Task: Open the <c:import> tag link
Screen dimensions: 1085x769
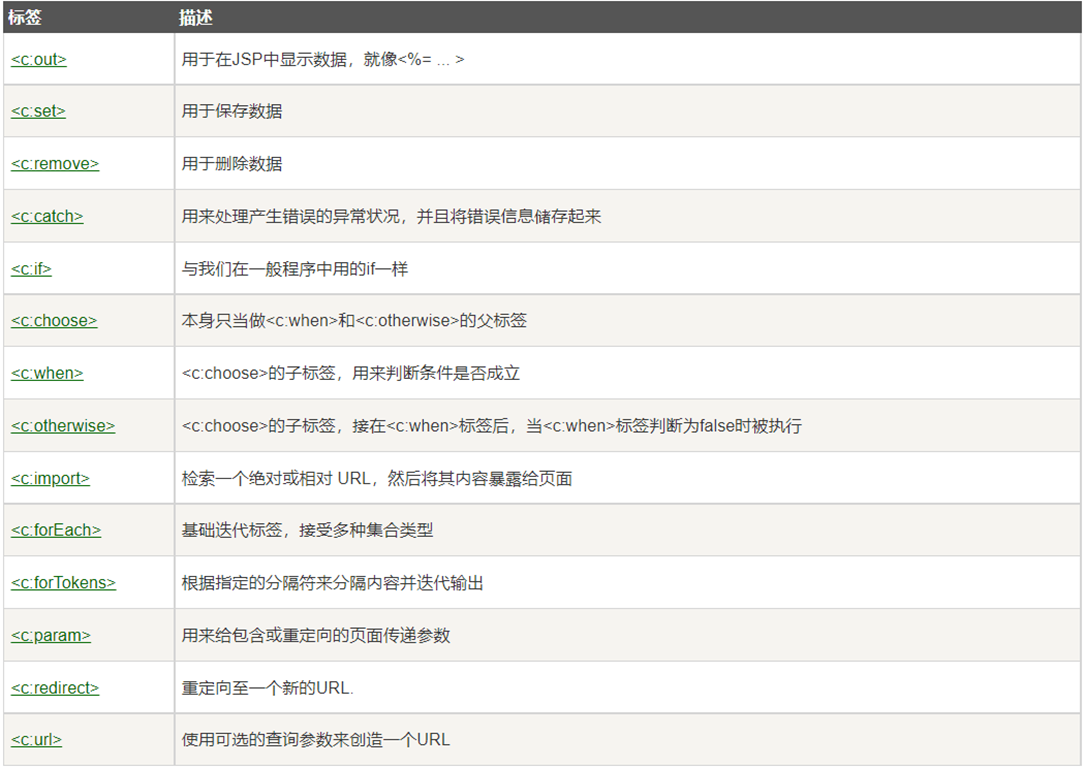Action: click(50, 477)
